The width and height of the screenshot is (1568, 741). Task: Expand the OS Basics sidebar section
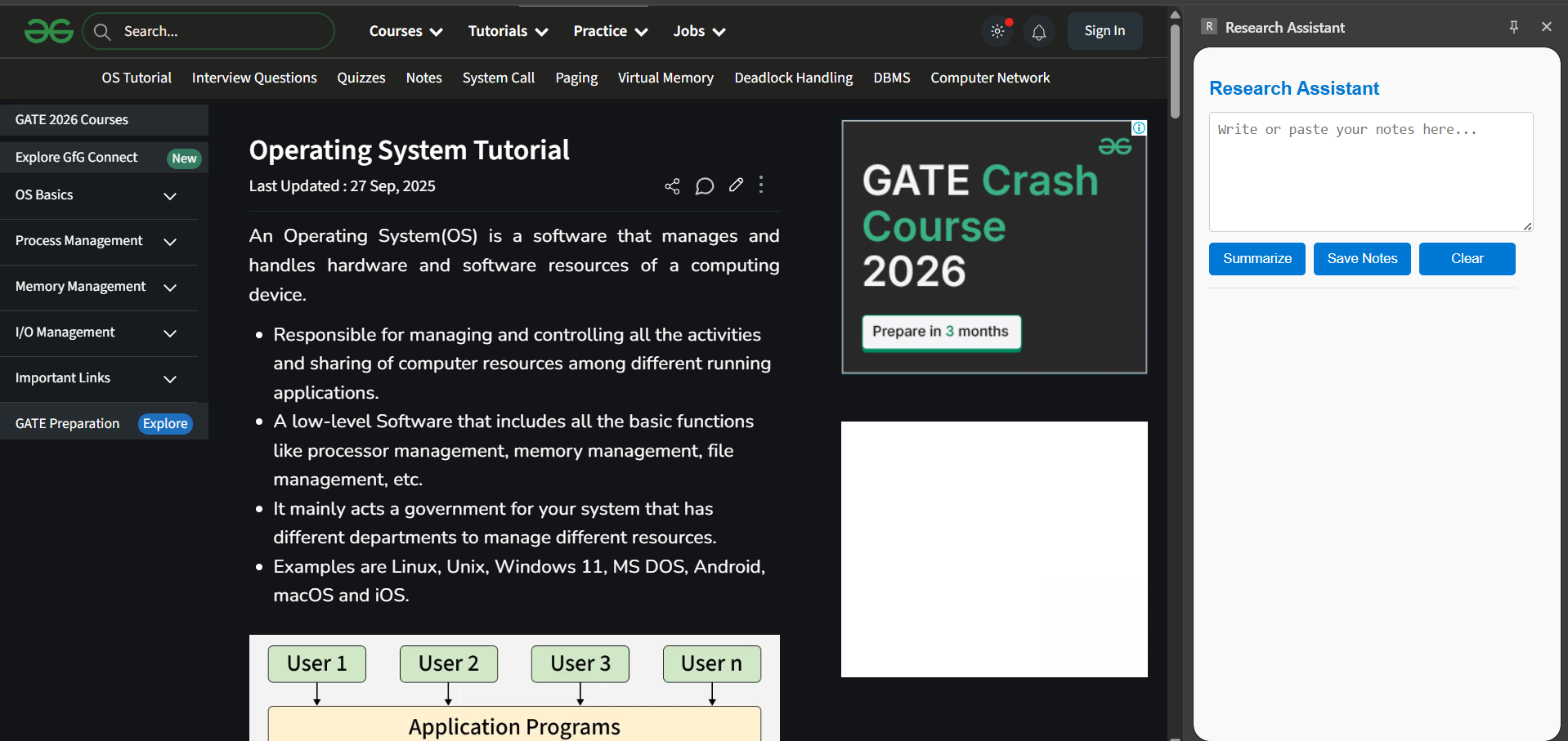pos(170,196)
